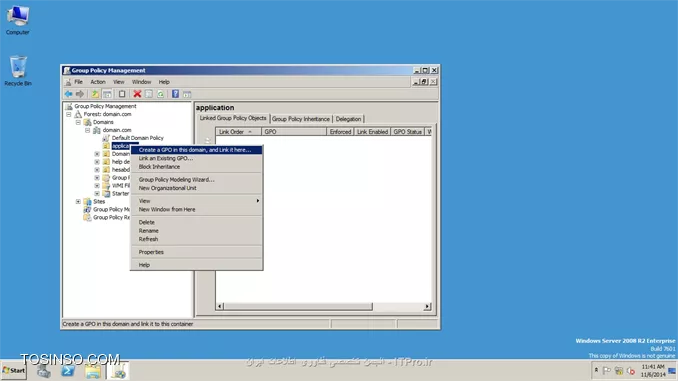
Task: Expand the Sites tree node
Action: tap(78, 202)
